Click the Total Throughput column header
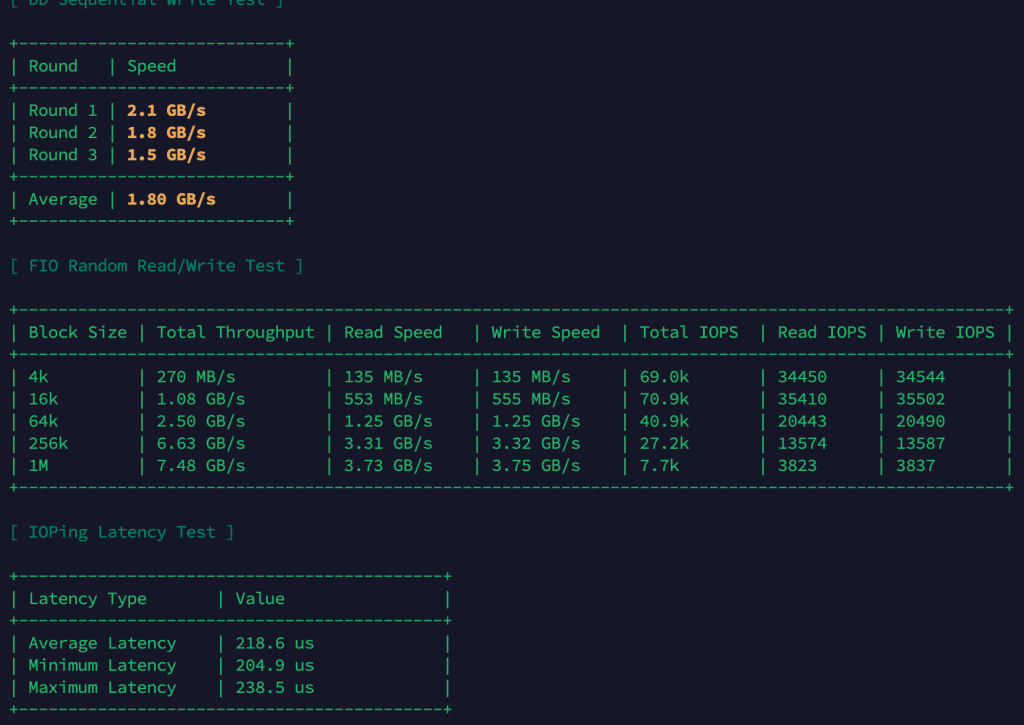This screenshot has height=725, width=1024. pyautogui.click(x=235, y=332)
